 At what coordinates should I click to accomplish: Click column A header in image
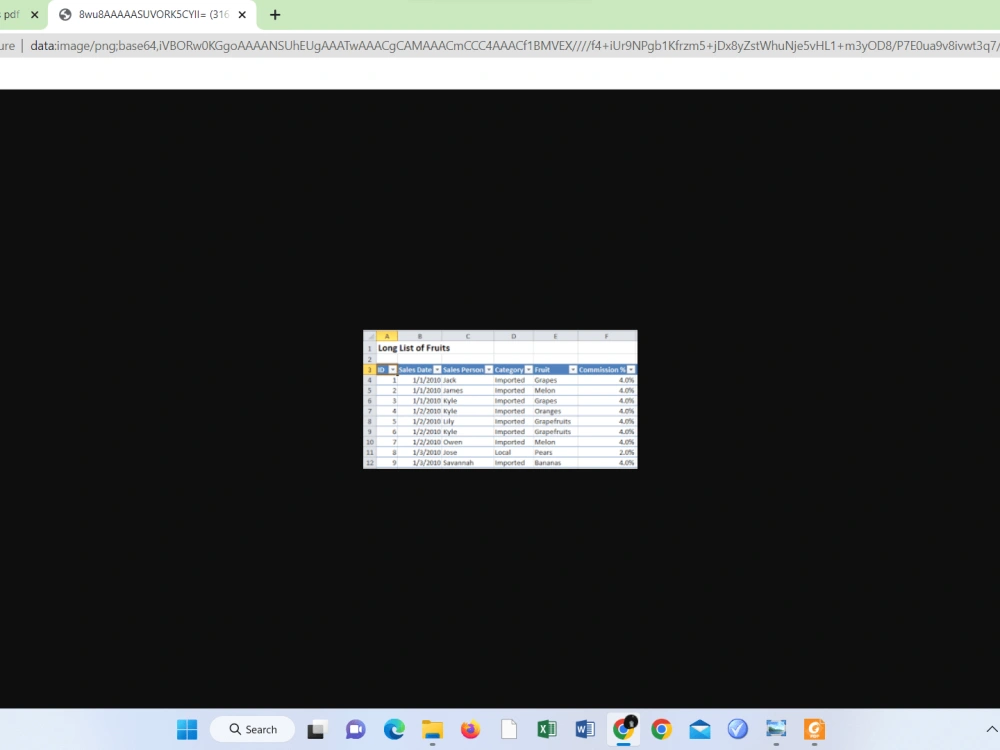(386, 336)
